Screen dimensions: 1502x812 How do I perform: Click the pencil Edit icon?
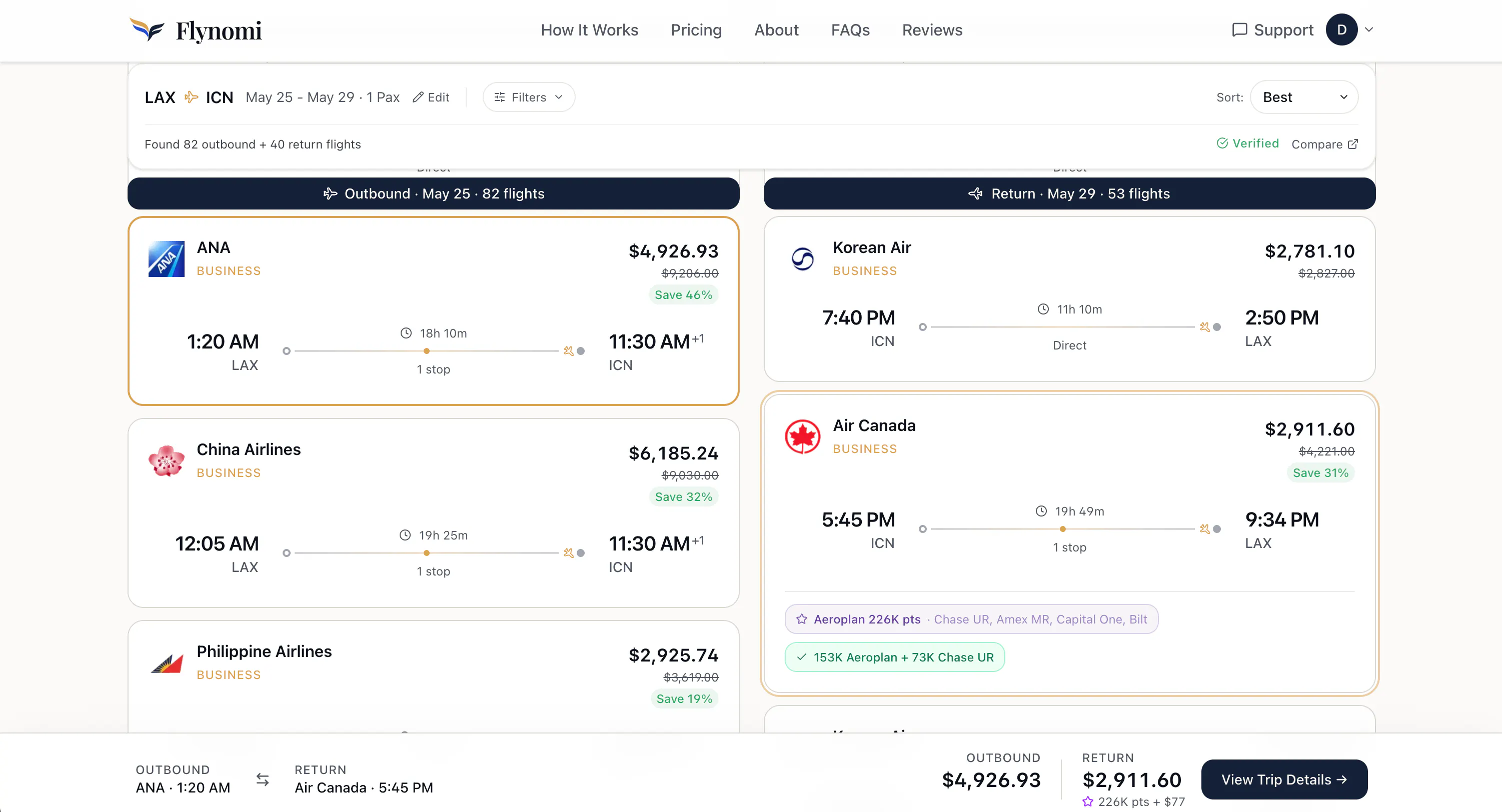418,97
